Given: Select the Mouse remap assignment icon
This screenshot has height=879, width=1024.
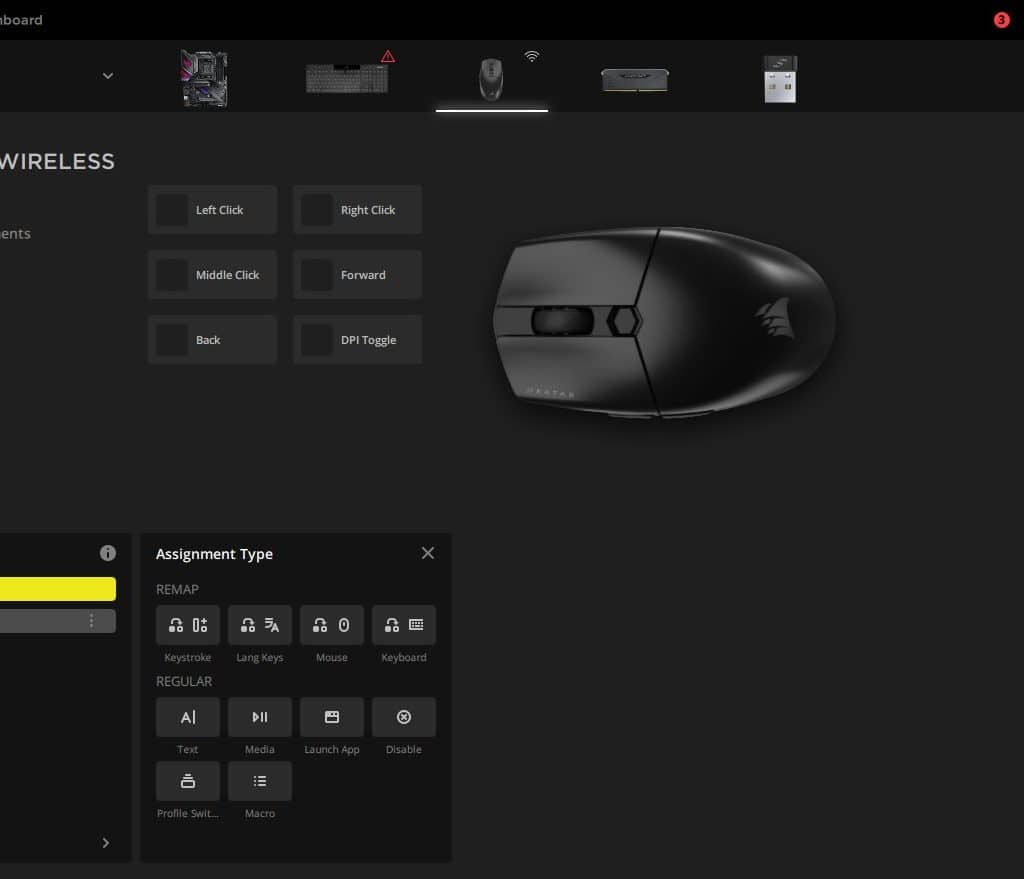Looking at the screenshot, I should click(x=332, y=625).
